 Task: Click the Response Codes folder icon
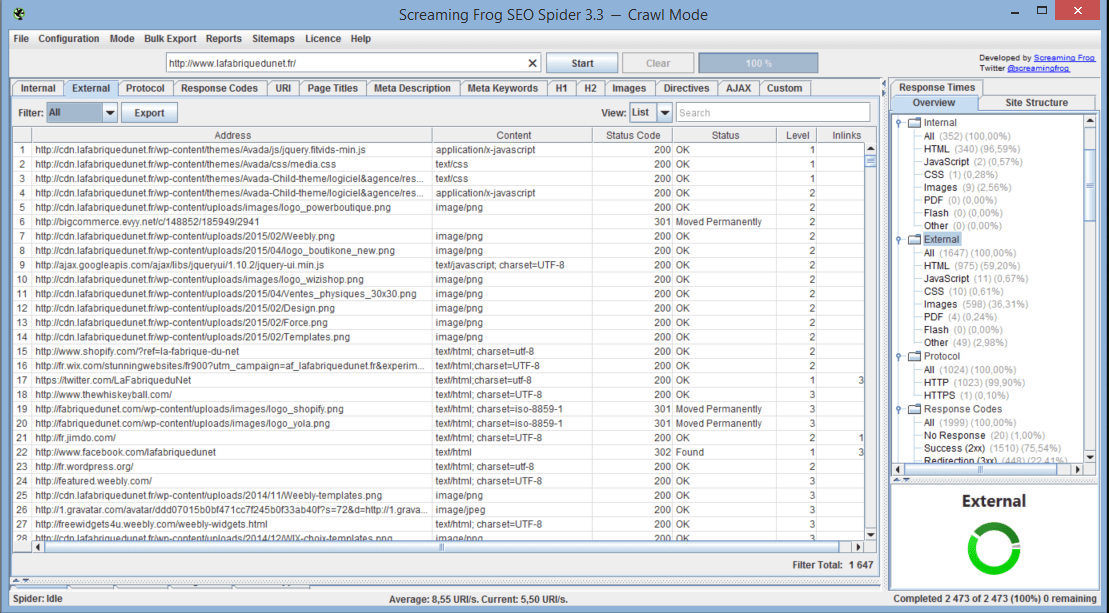[914, 409]
